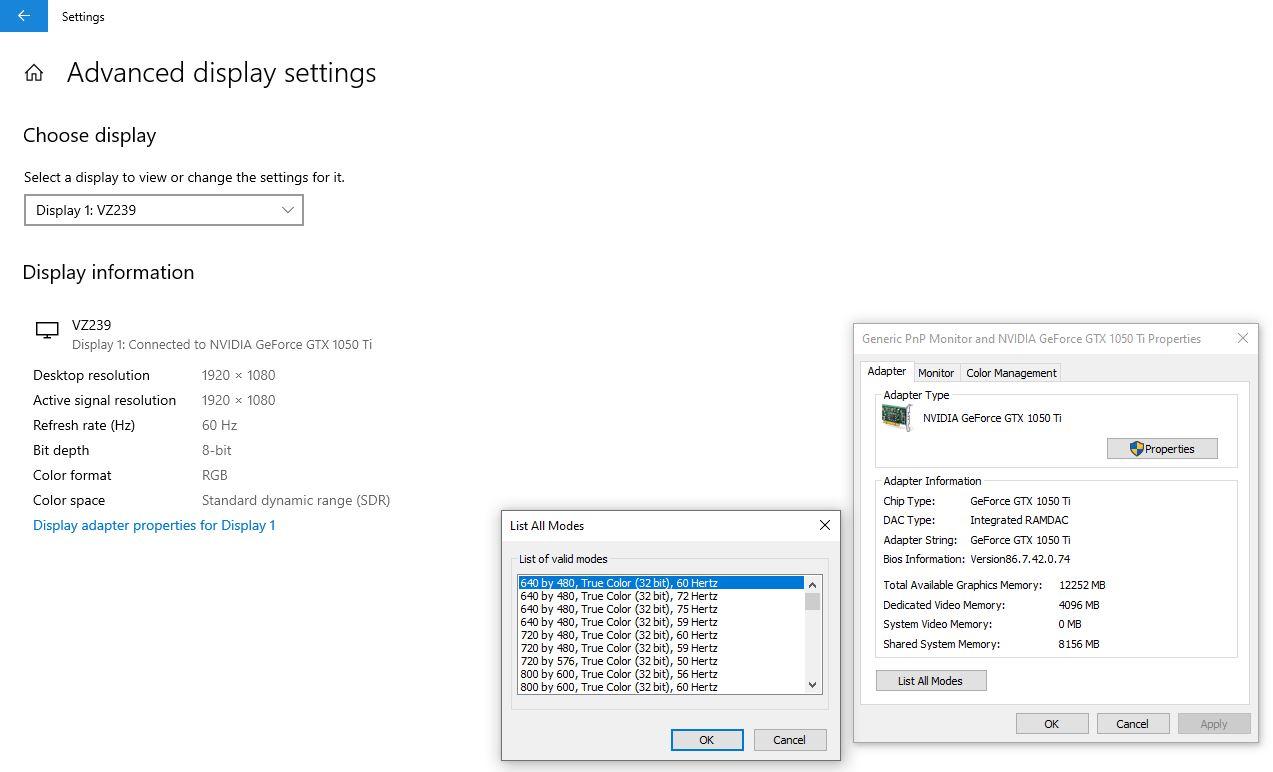The width and height of the screenshot is (1273, 772).
Task: Go back using the Settings back arrow
Action: [23, 16]
